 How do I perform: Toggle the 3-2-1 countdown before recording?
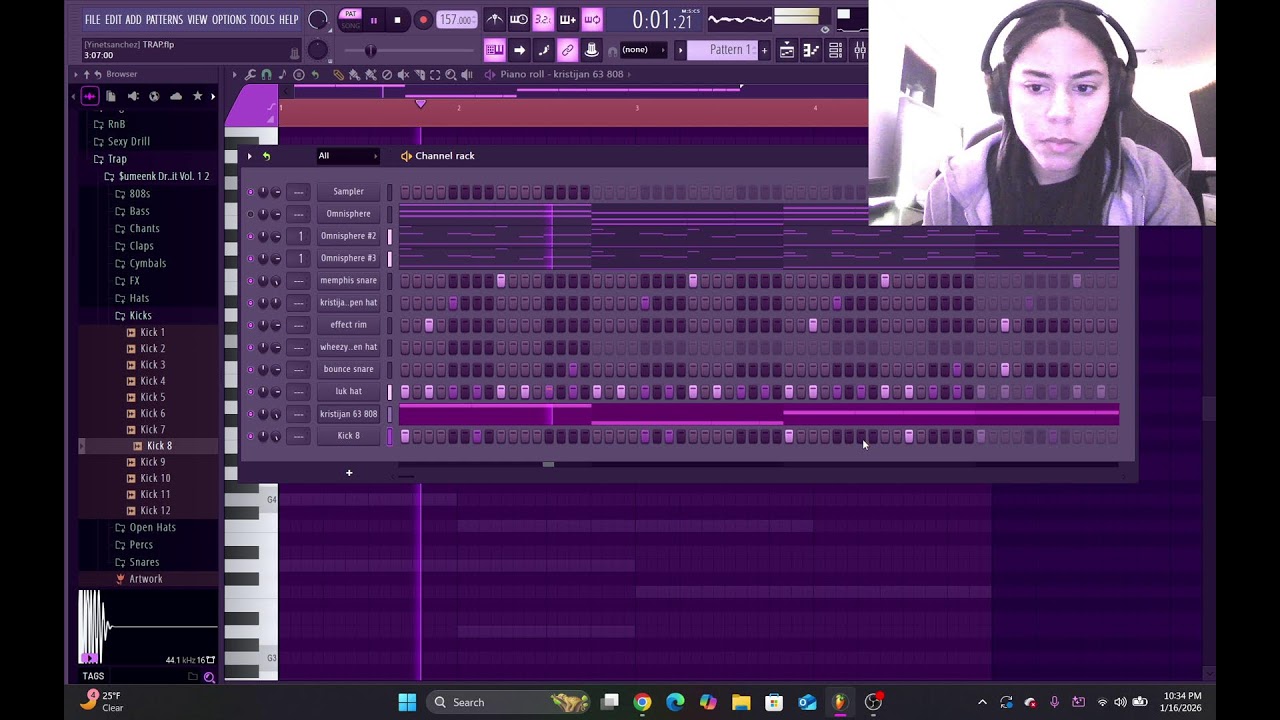[543, 20]
